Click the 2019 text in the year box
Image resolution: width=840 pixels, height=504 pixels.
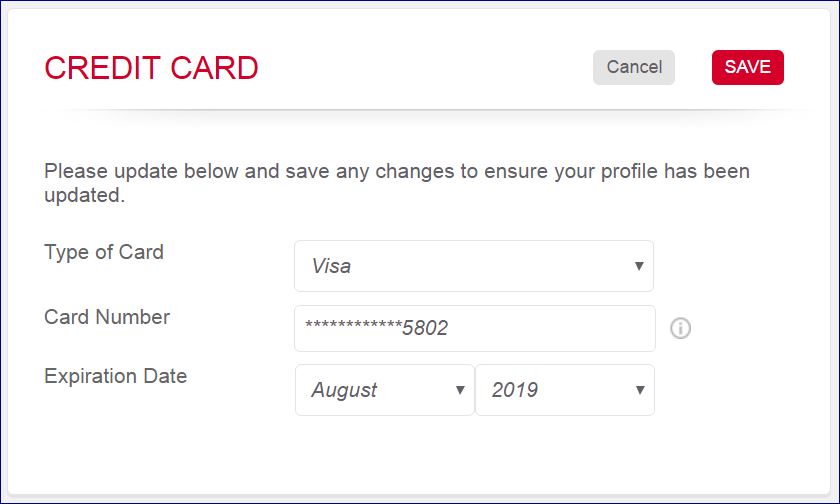[514, 390]
